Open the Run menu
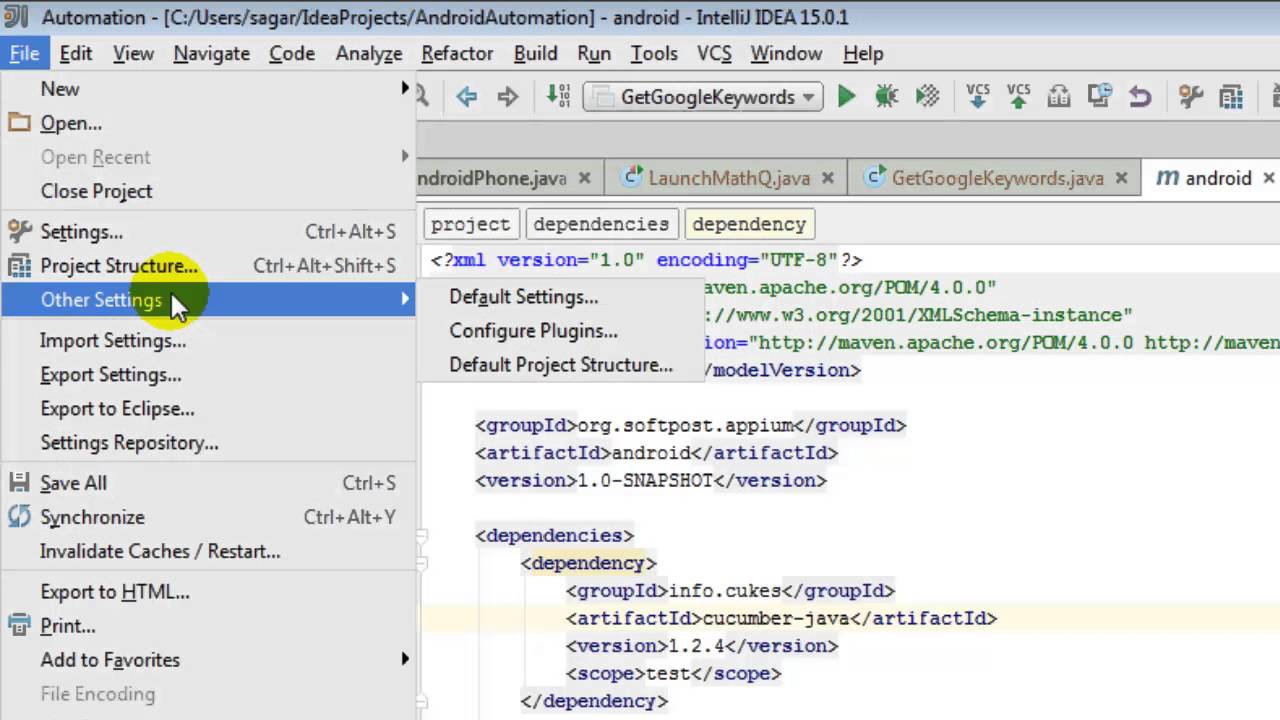1280x720 pixels. (594, 54)
